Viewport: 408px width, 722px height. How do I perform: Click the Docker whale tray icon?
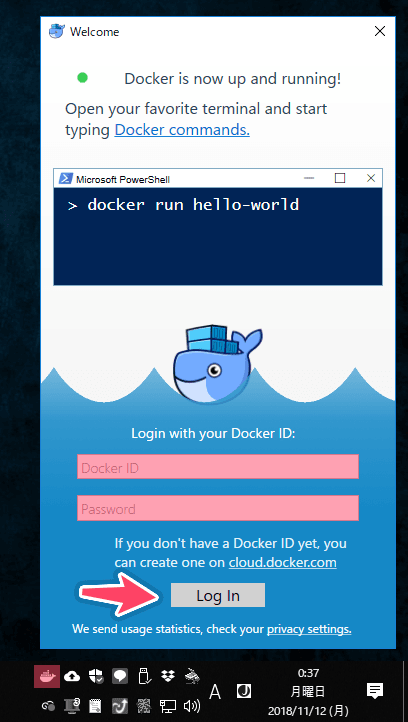click(47, 676)
